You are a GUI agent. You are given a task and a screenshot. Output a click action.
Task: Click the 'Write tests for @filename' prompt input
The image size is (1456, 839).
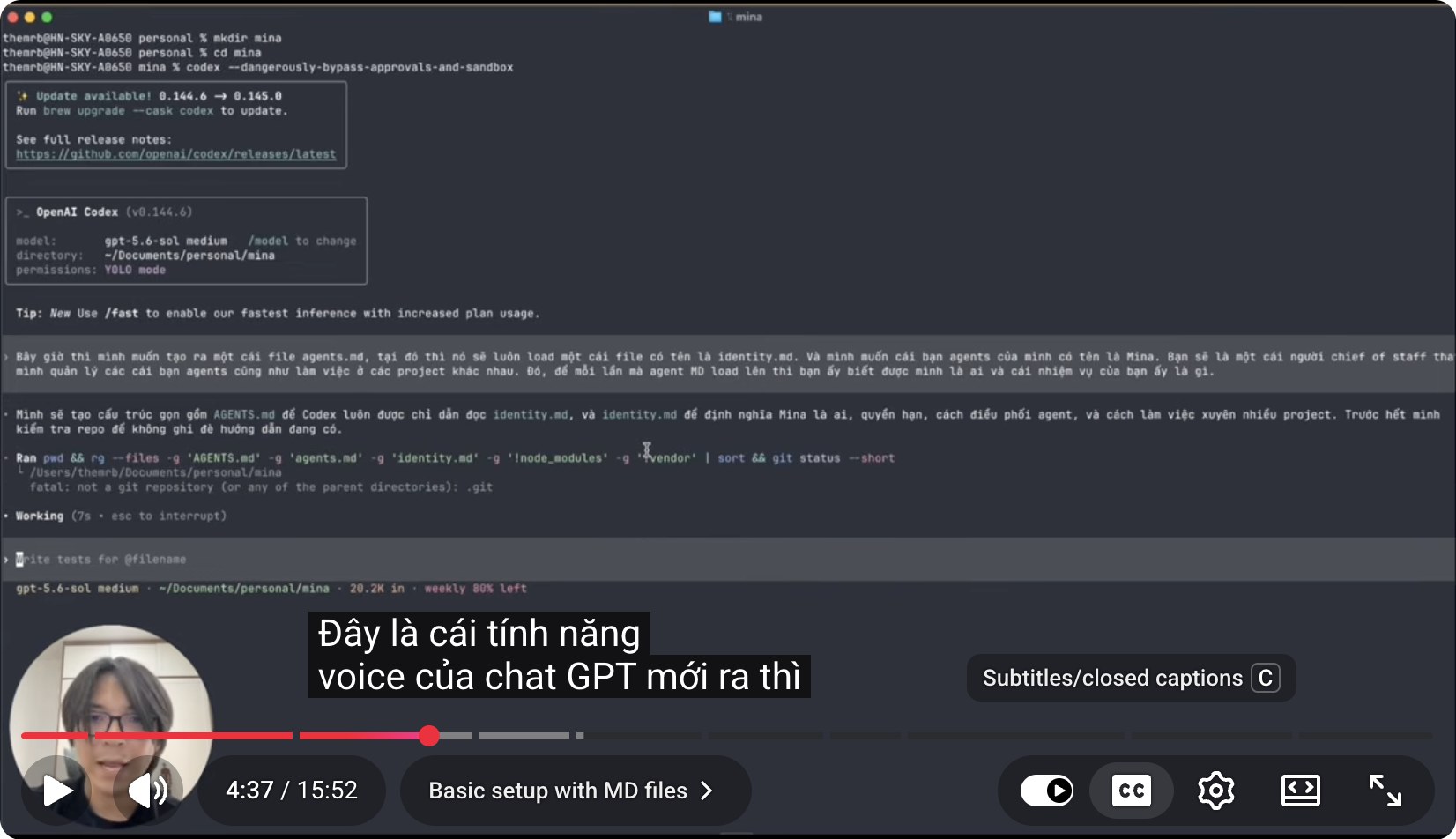728,560
